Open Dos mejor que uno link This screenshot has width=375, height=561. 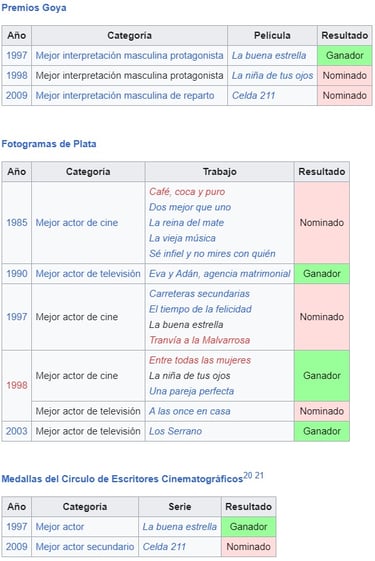[x=190, y=207]
